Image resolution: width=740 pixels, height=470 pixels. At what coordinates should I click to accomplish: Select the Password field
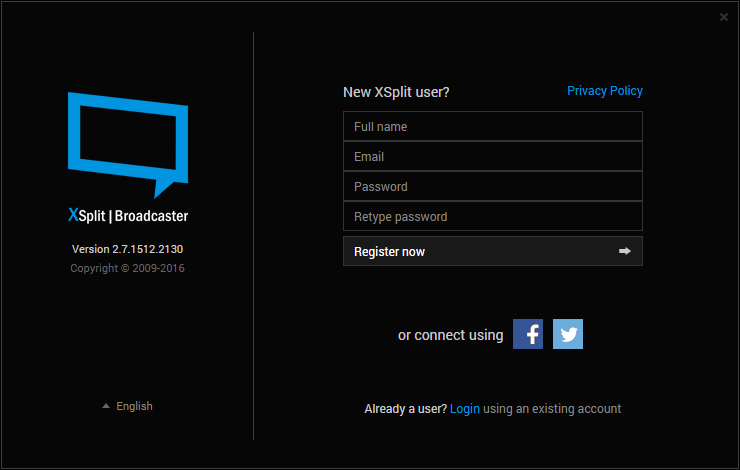[493, 186]
